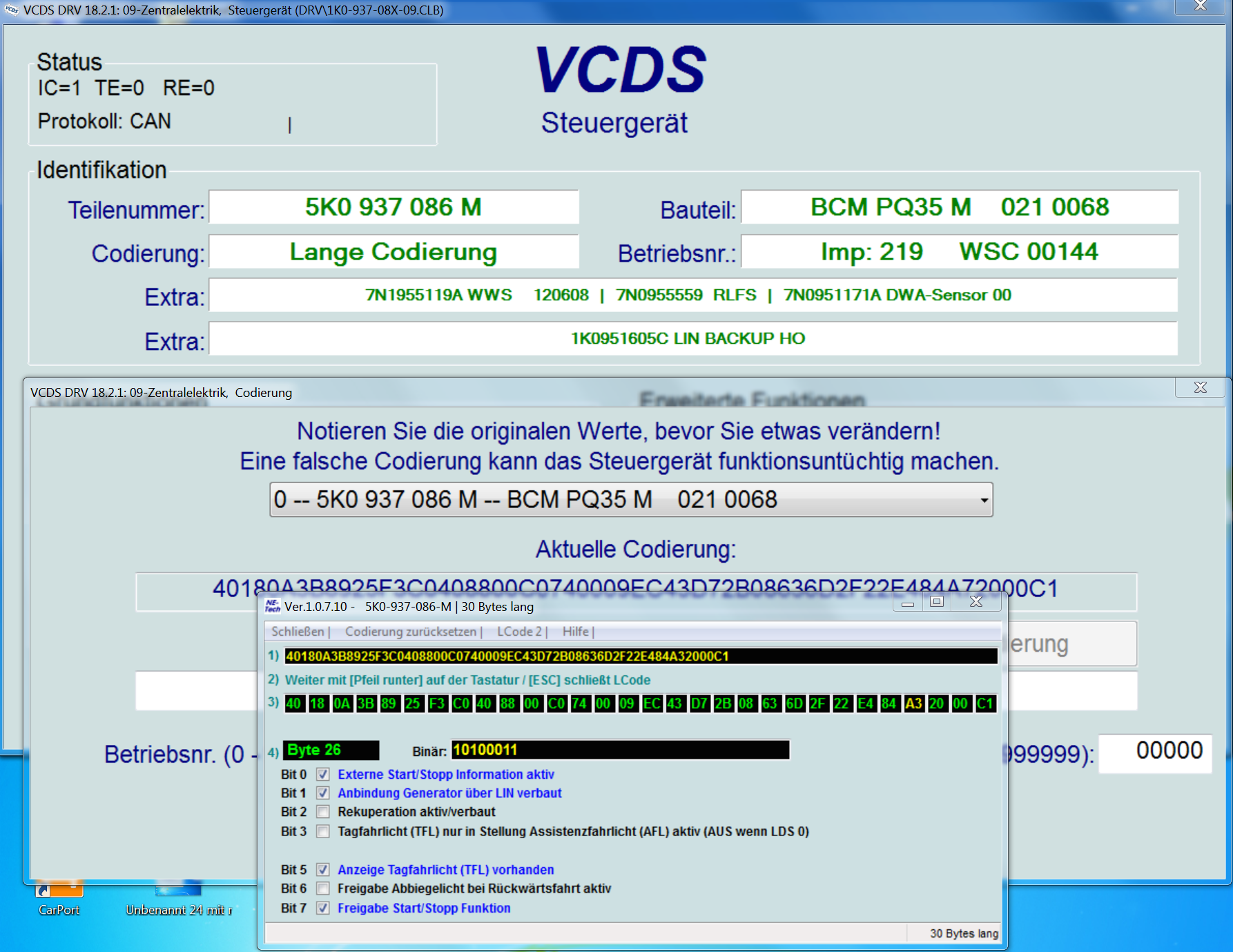The height and width of the screenshot is (952, 1233).
Task: Toggle Bit 1 Anbindung Generator über LIN checkbox
Action: pos(322,793)
